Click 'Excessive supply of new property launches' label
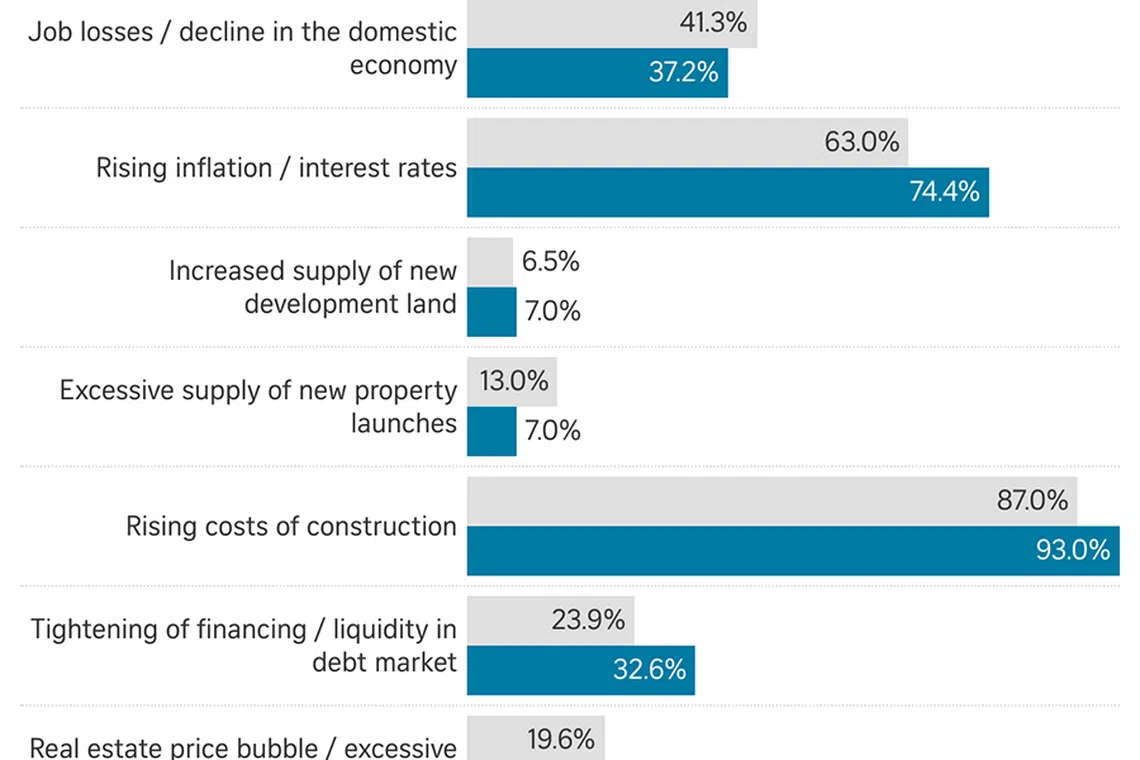1140x760 pixels. [258, 406]
